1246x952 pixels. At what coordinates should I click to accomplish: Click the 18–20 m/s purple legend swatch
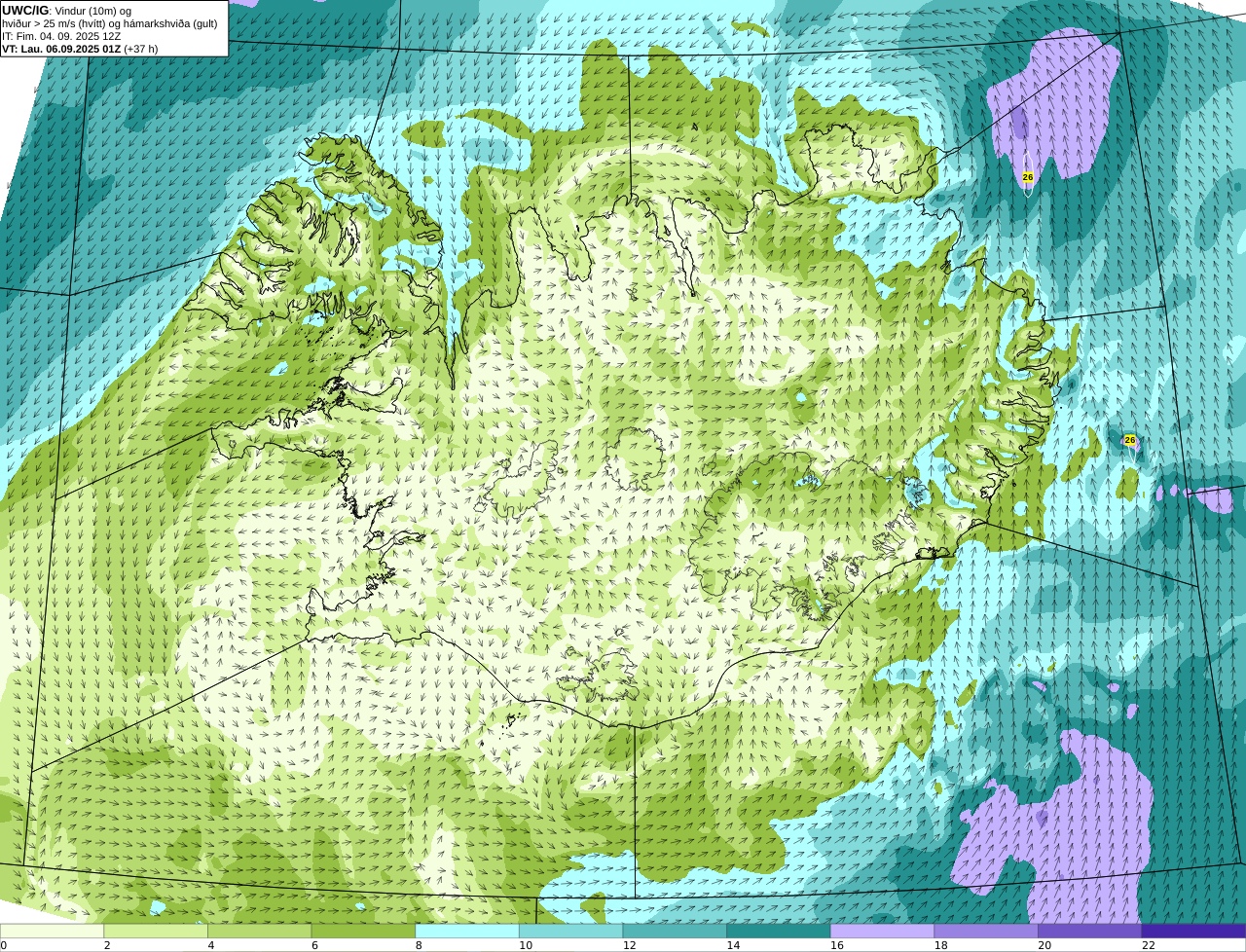[x=986, y=931]
